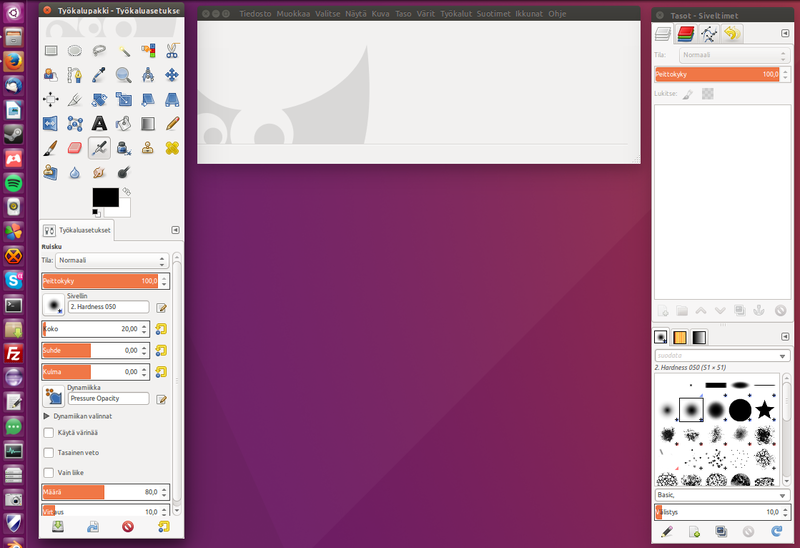Select the Bucket Fill tool
The width and height of the screenshot is (800, 548).
pos(123,124)
